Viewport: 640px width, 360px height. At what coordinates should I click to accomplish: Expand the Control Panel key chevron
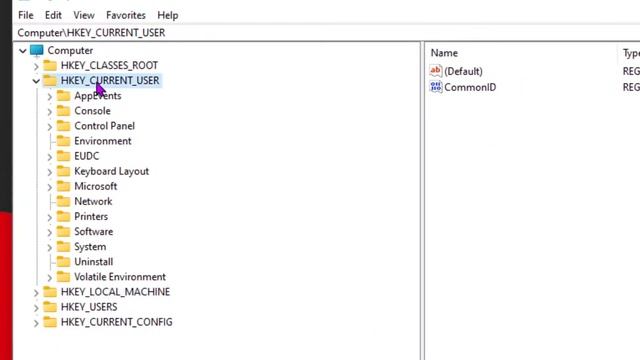point(50,127)
